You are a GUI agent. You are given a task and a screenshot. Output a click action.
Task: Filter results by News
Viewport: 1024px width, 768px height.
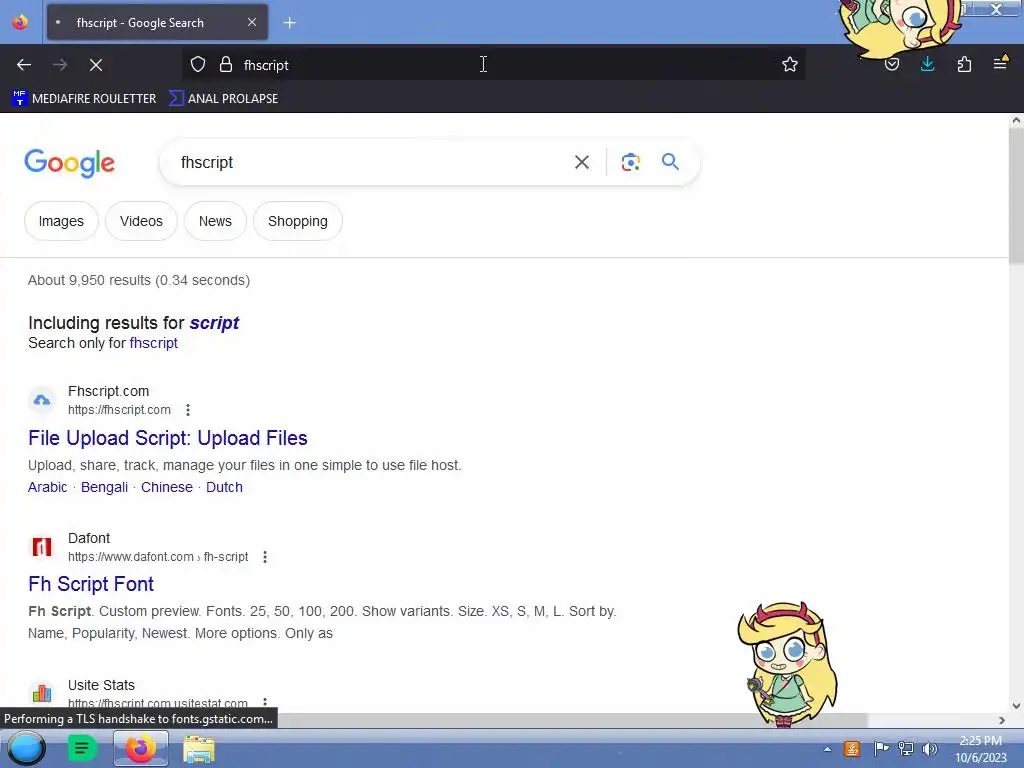216,221
